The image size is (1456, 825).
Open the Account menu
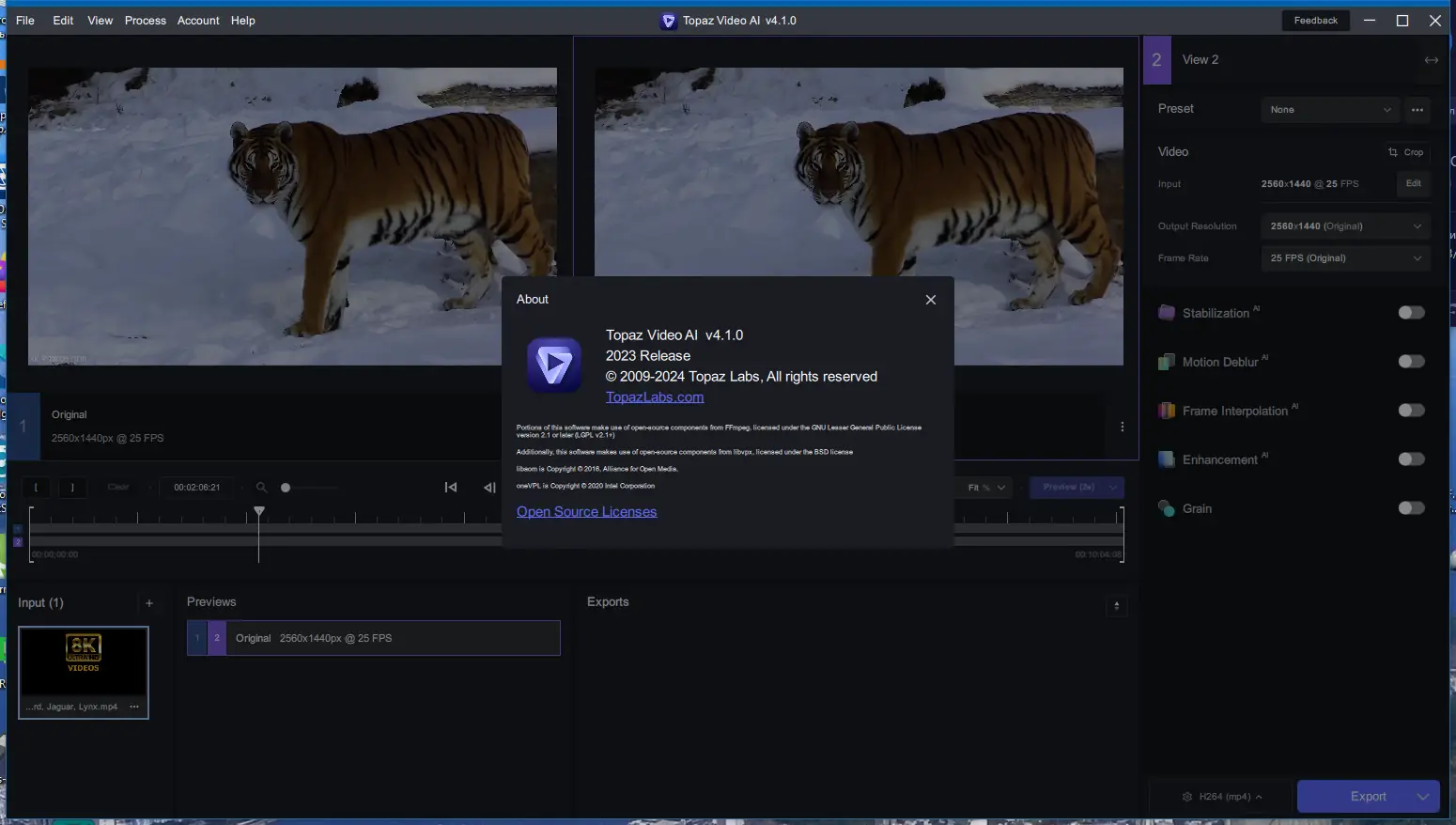pos(198,21)
